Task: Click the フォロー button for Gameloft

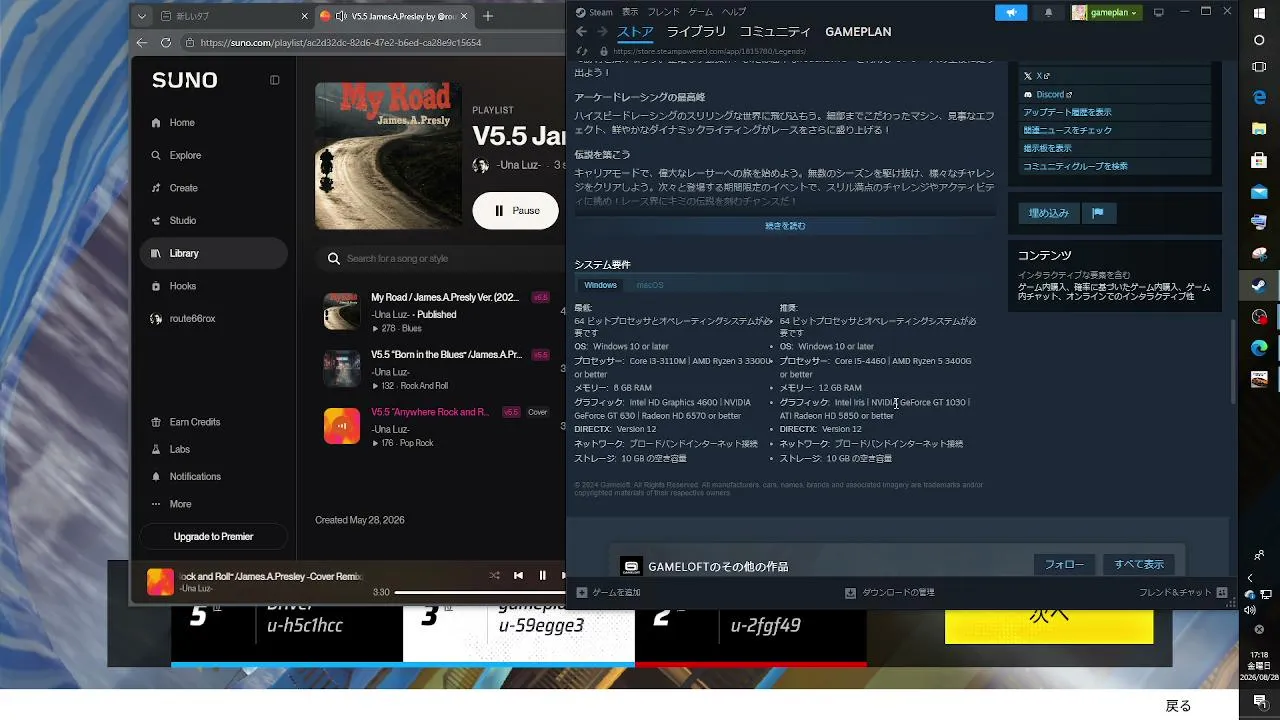Action: [1064, 565]
